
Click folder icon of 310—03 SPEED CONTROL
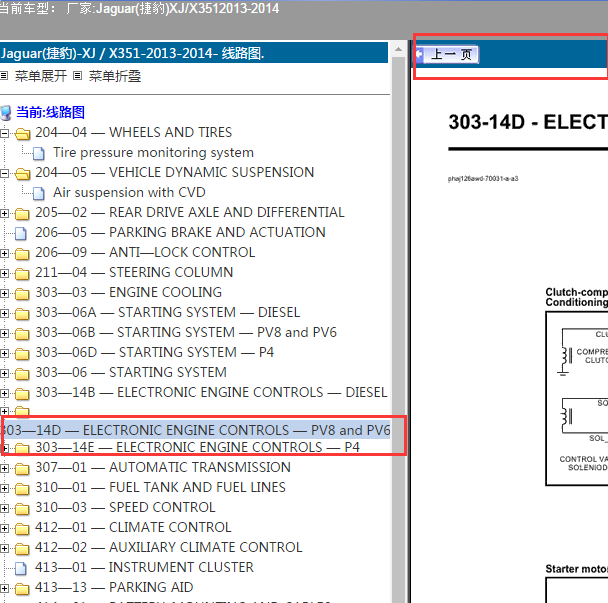[22, 509]
